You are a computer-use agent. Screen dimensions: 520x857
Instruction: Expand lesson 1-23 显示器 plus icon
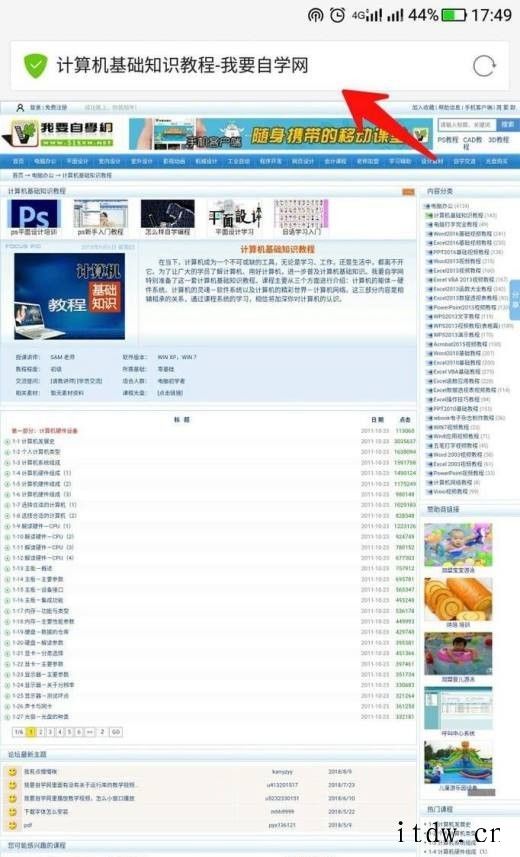(8, 674)
